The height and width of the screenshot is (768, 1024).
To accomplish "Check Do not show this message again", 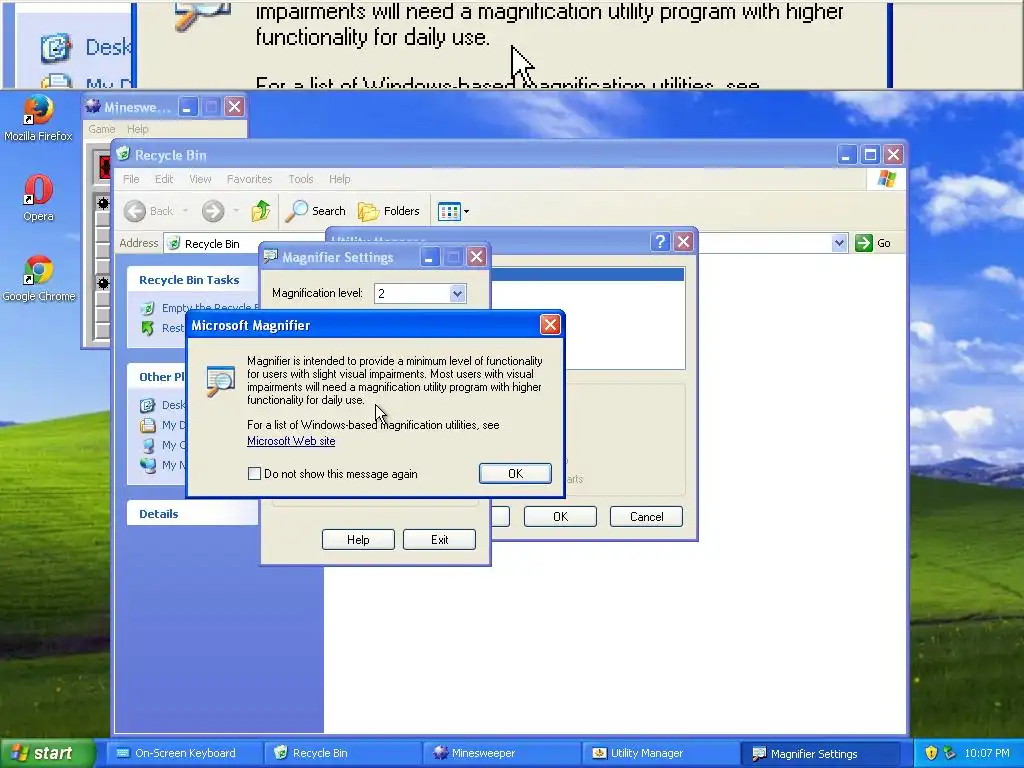I will [x=255, y=473].
